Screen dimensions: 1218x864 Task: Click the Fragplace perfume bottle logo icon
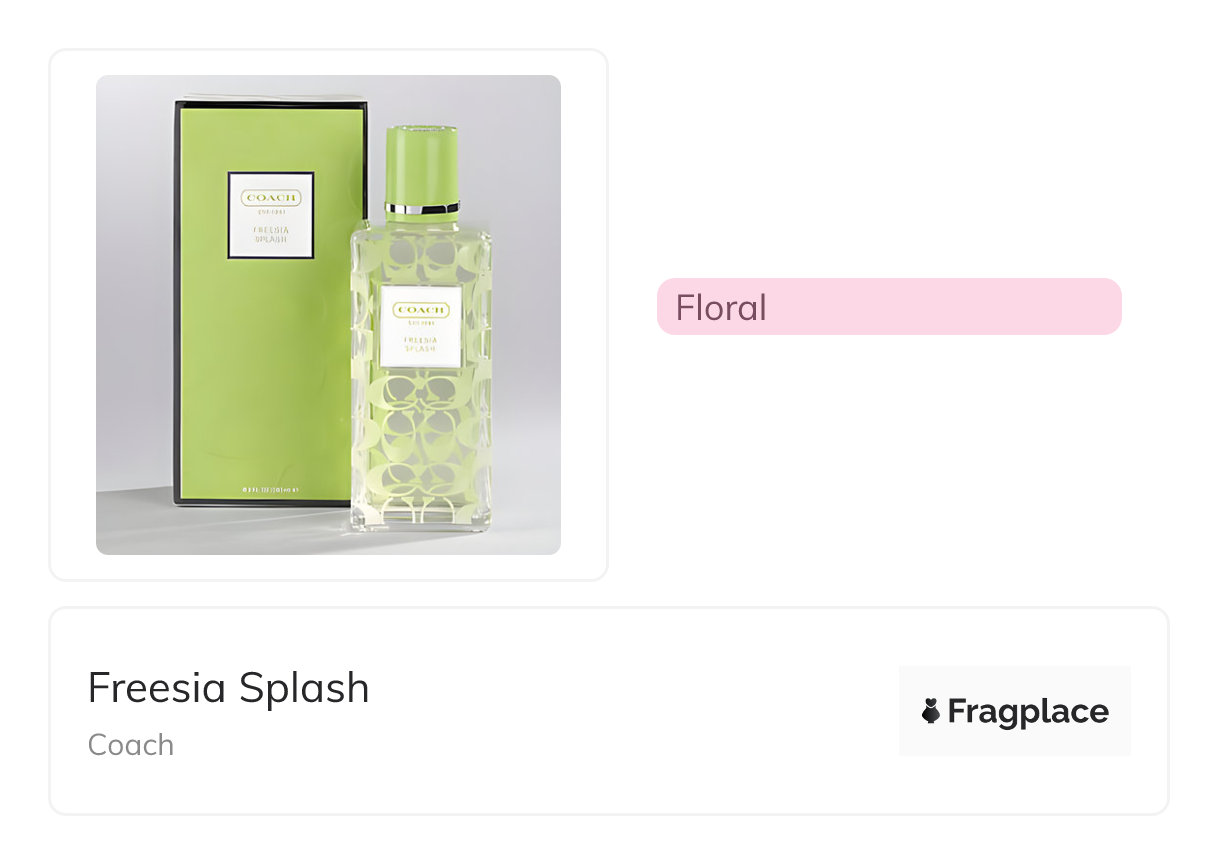pos(931,711)
